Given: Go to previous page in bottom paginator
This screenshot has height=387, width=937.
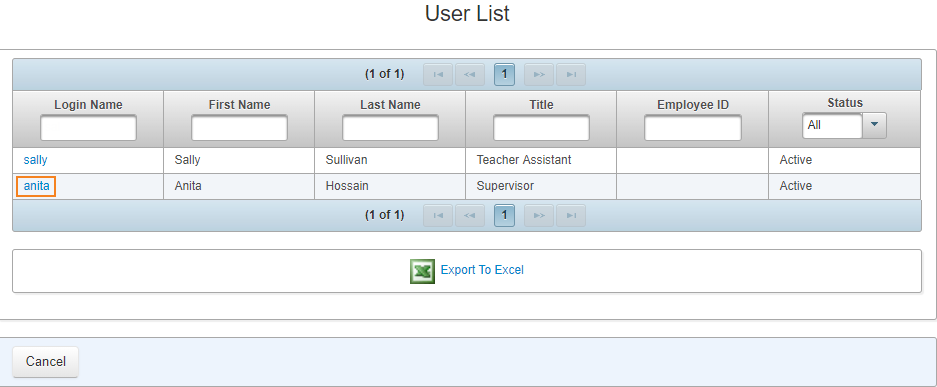Looking at the screenshot, I should 470,216.
